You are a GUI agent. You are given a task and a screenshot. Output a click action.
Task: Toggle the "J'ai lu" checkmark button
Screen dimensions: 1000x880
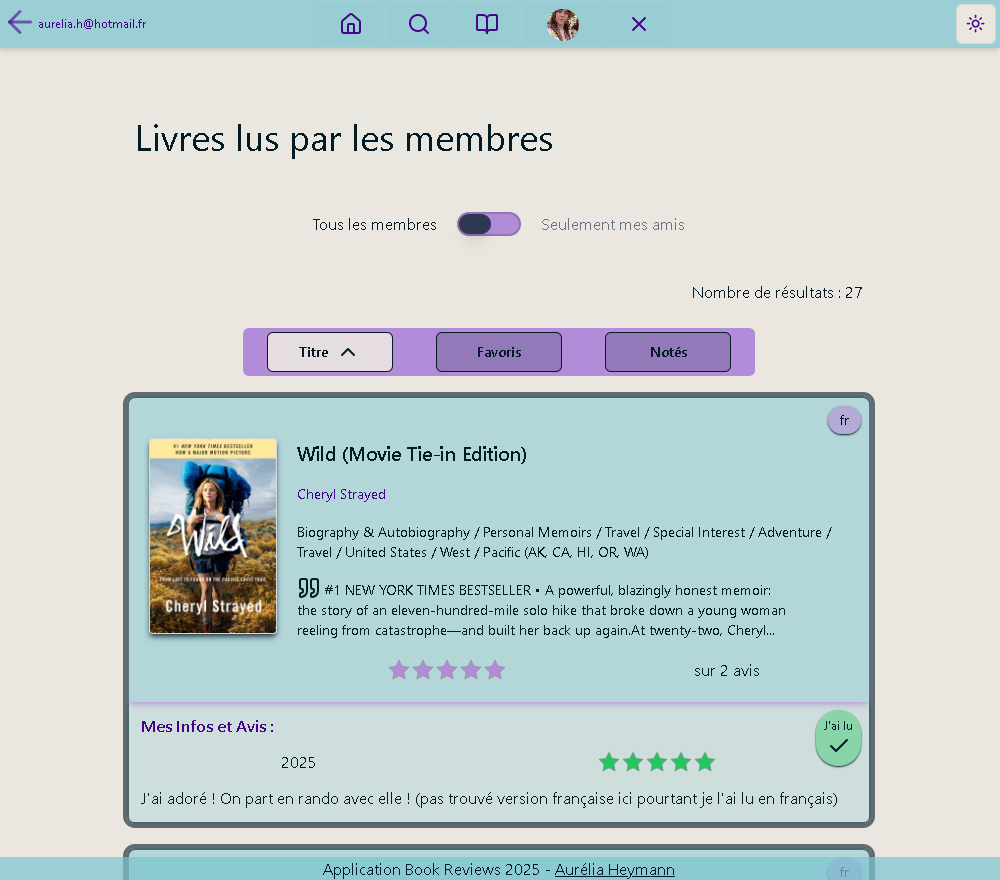[x=838, y=739]
